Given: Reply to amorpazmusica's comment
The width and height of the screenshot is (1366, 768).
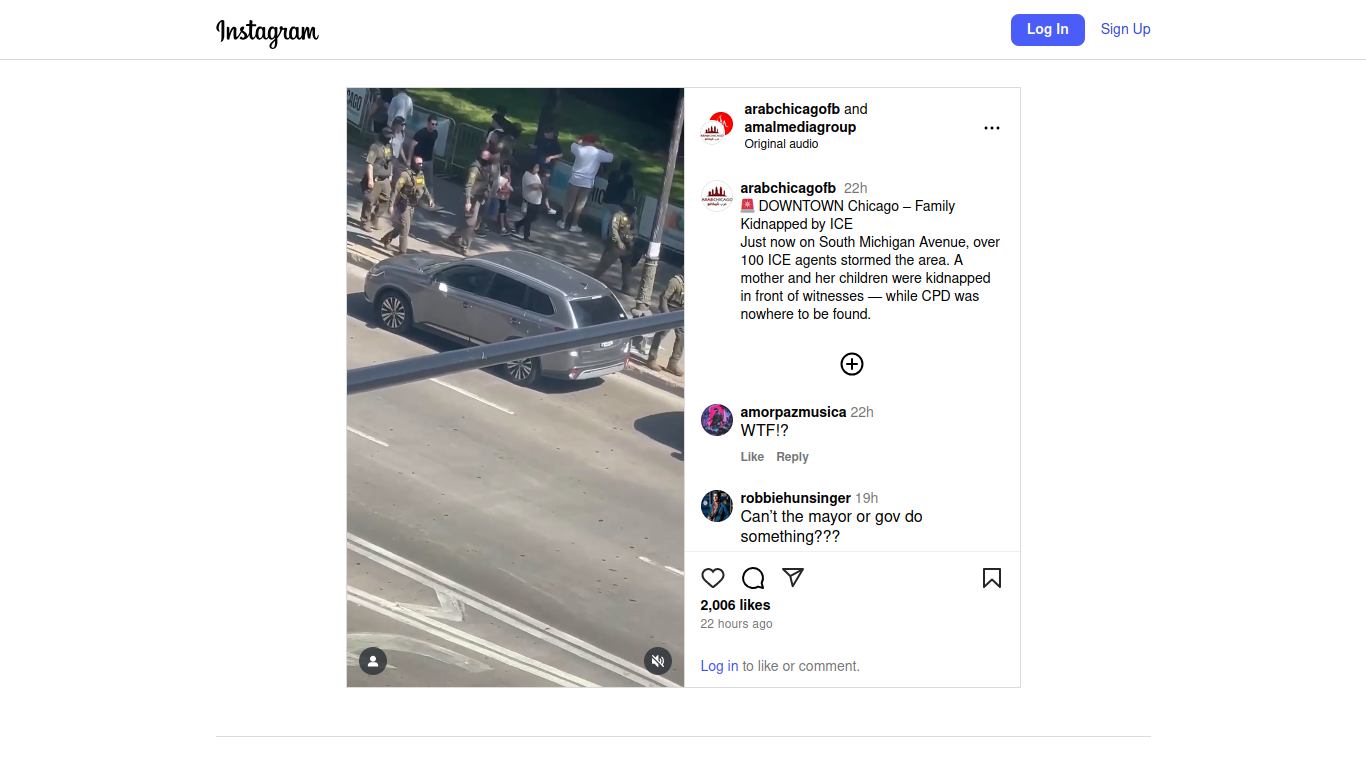Looking at the screenshot, I should point(792,457).
